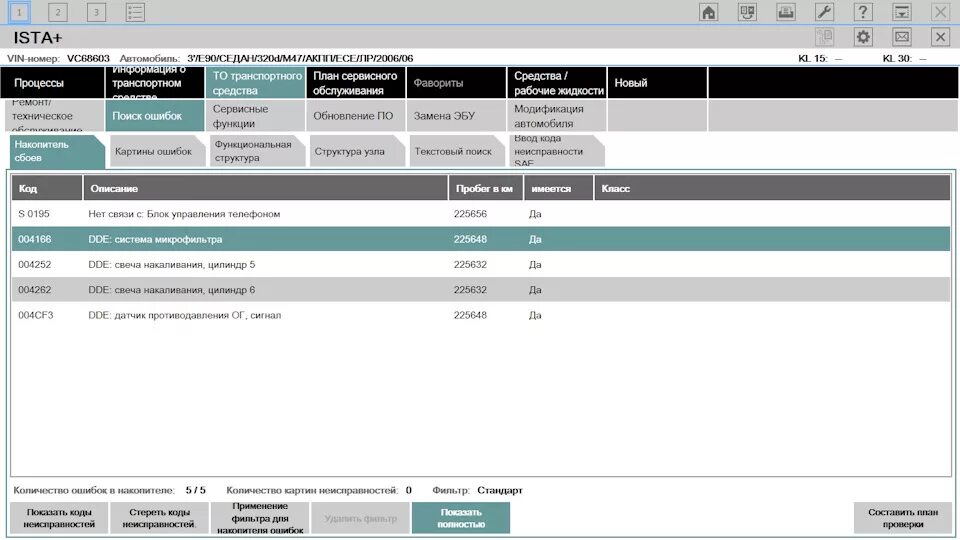The height and width of the screenshot is (540, 960).
Task: Select fault row 004262 цилиндр 6
Action: pos(481,290)
